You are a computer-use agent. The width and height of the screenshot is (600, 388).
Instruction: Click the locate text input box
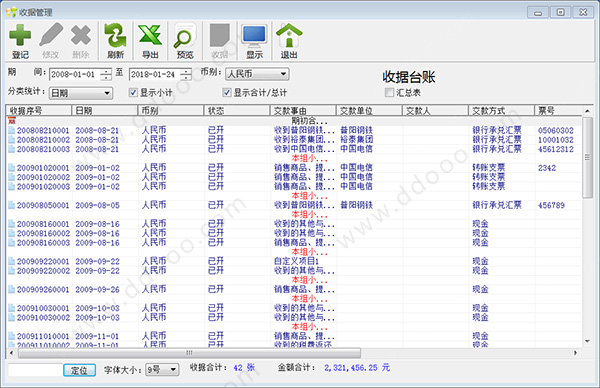35,370
